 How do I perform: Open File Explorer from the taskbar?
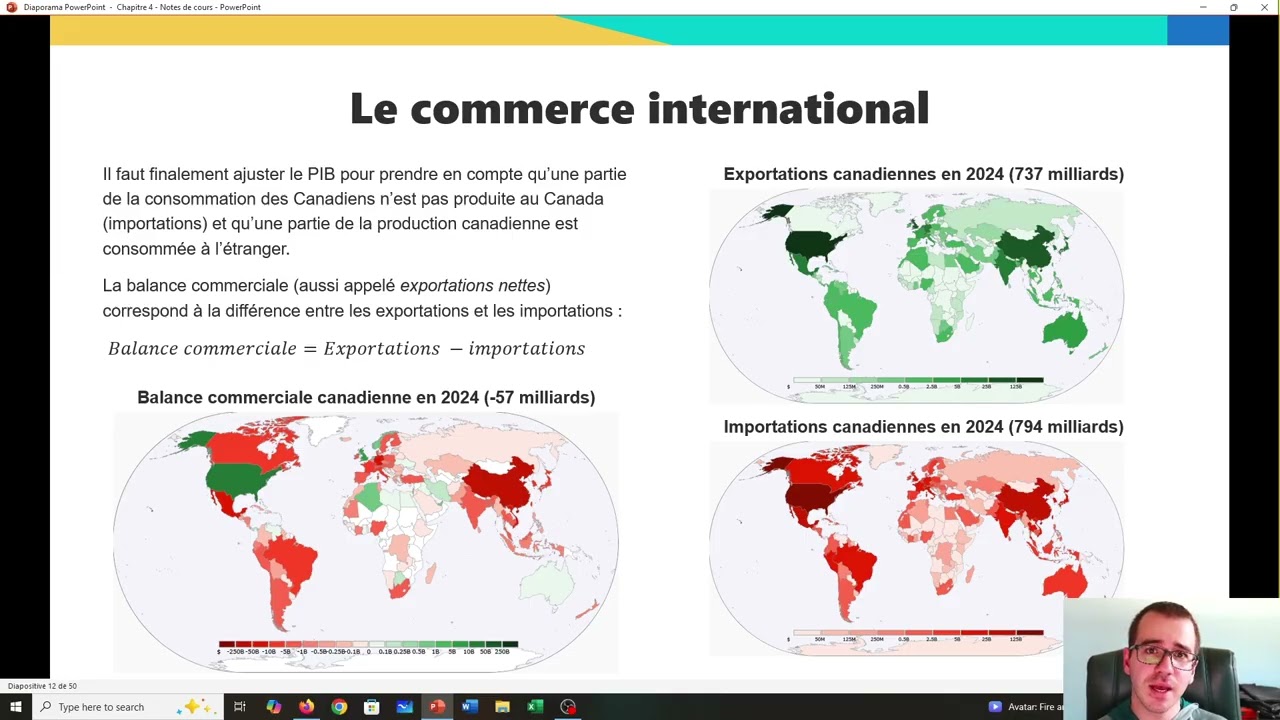[x=502, y=707]
